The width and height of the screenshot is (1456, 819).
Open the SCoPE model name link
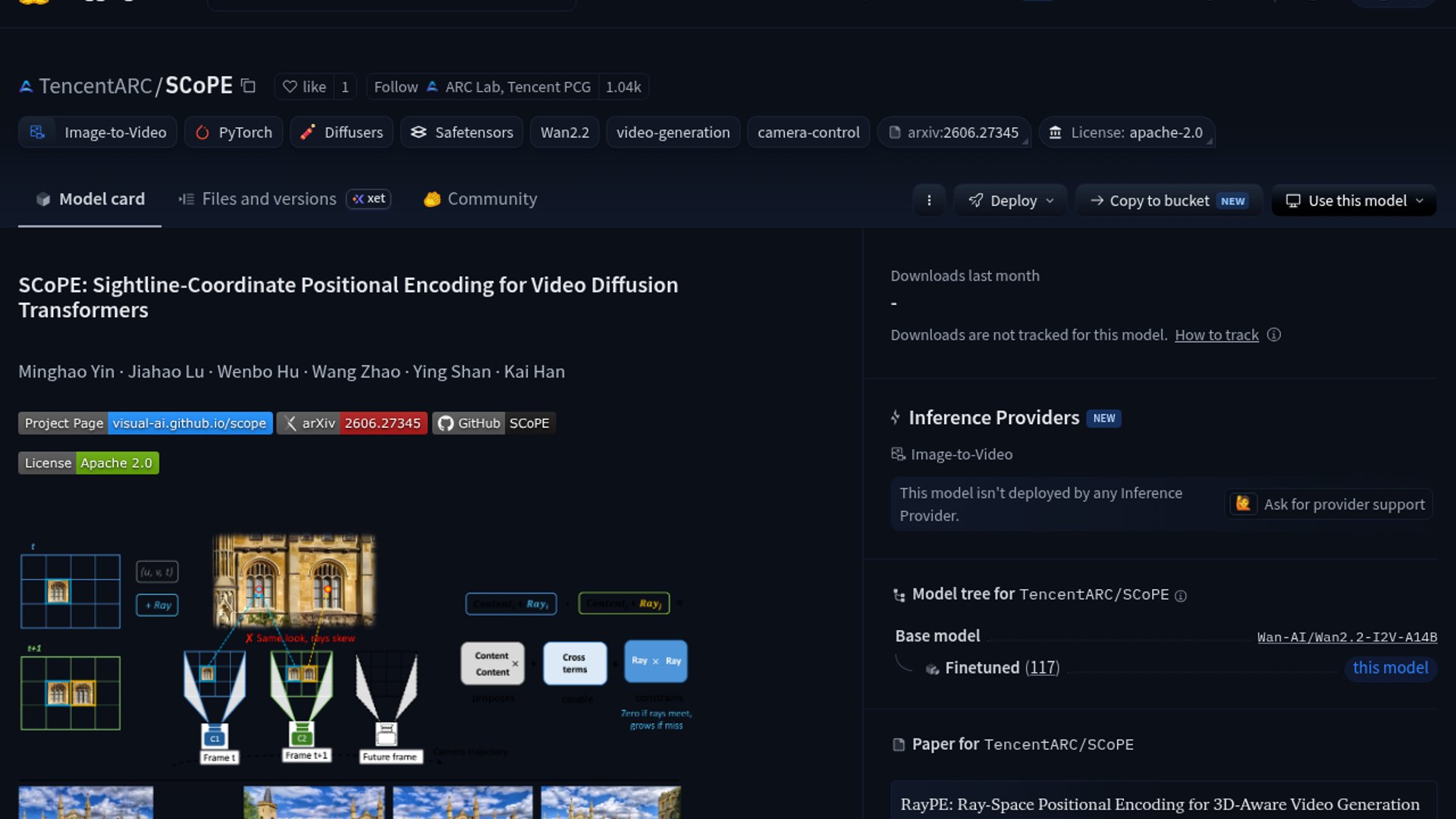click(x=199, y=86)
